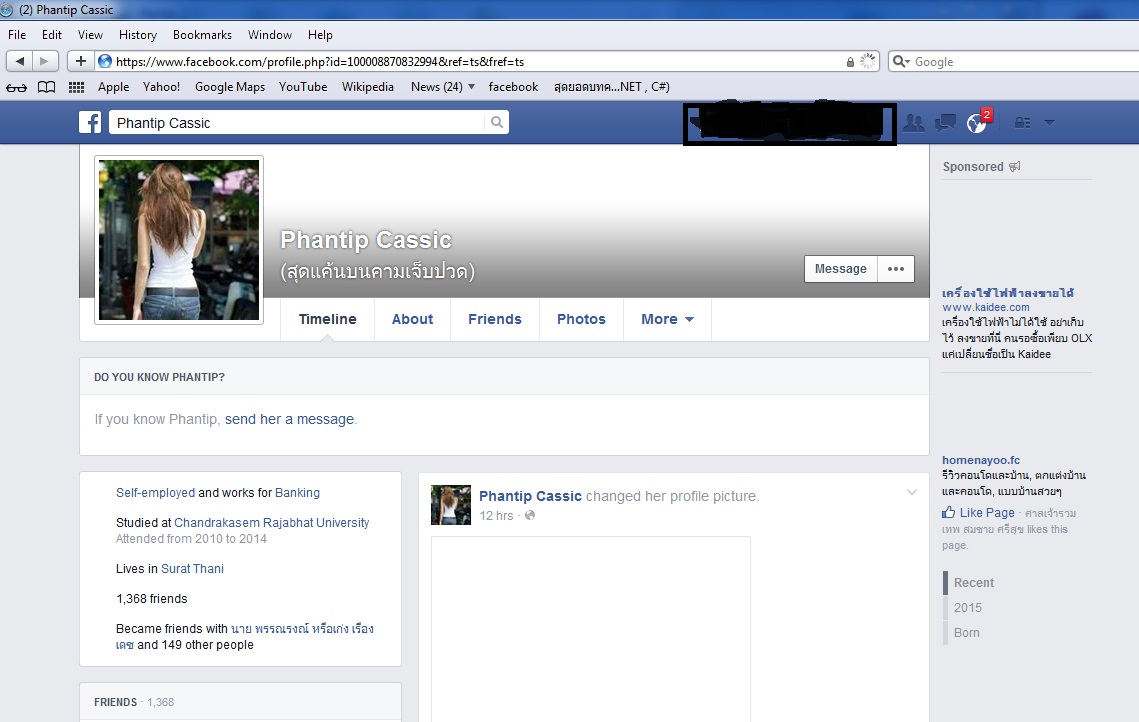1139x722 pixels.
Task: Switch to the Friends tab
Action: click(495, 319)
